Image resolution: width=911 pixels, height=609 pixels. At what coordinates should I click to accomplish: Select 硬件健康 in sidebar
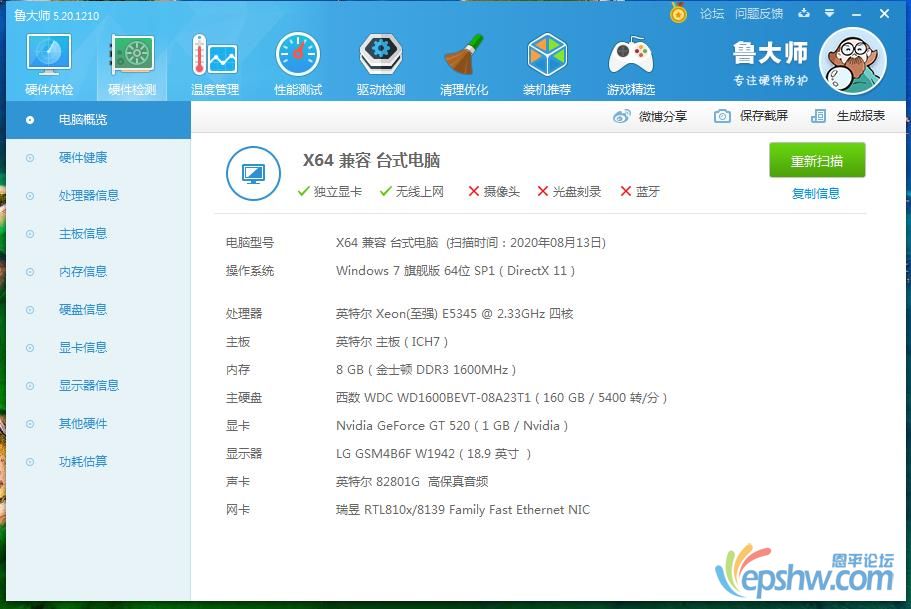click(98, 157)
